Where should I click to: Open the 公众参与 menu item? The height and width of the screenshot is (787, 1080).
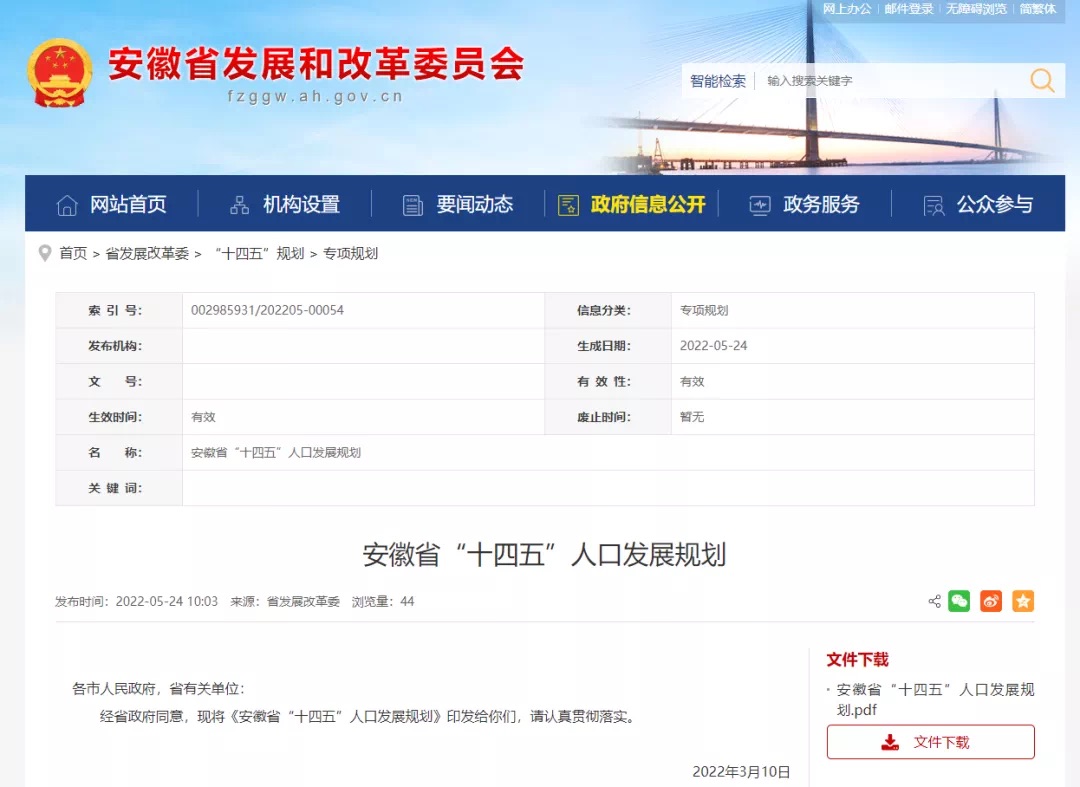coord(995,204)
